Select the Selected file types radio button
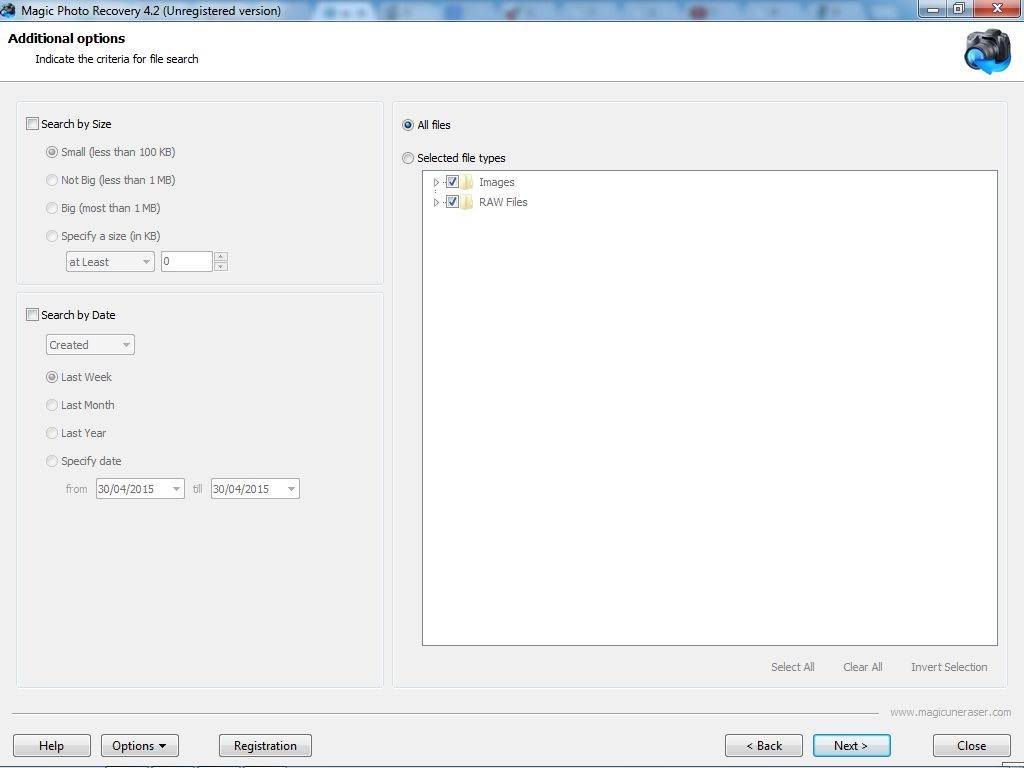Viewport: 1024px width, 768px height. [408, 158]
